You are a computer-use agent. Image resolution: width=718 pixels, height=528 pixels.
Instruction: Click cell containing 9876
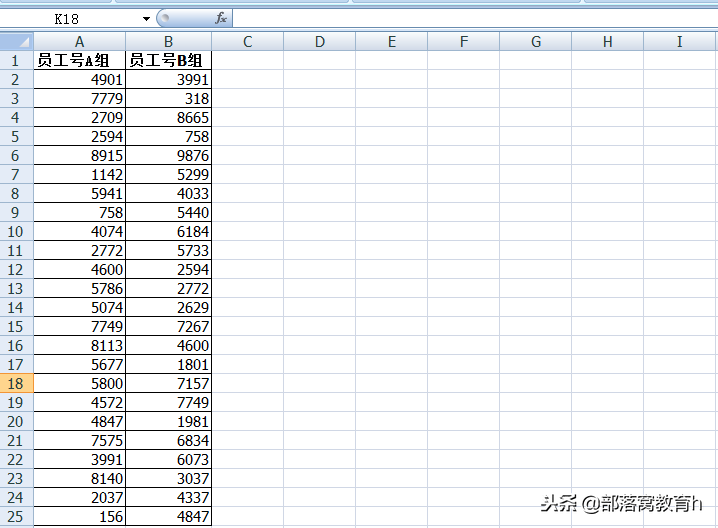click(169, 156)
